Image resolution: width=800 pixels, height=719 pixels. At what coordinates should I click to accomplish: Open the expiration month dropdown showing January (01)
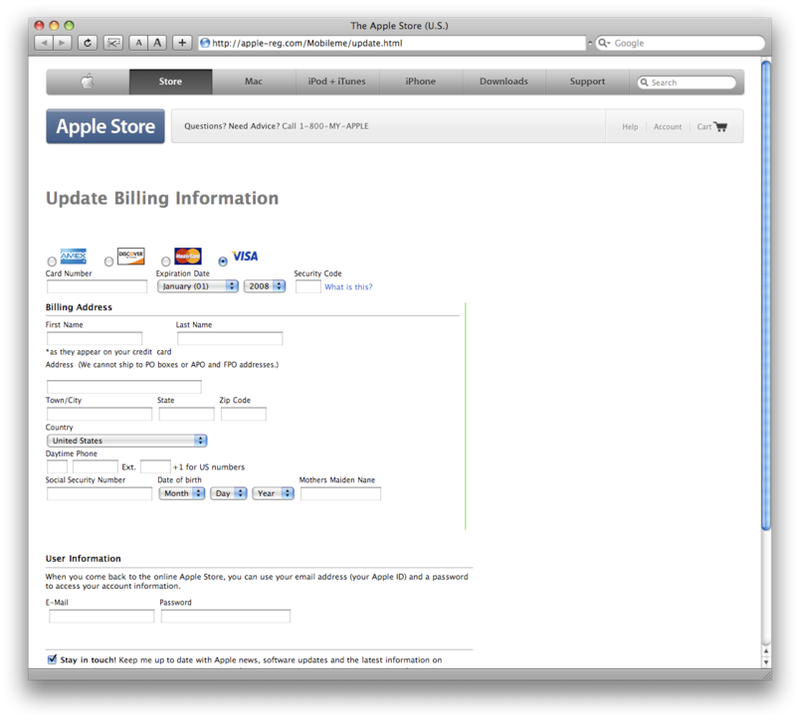(x=197, y=286)
